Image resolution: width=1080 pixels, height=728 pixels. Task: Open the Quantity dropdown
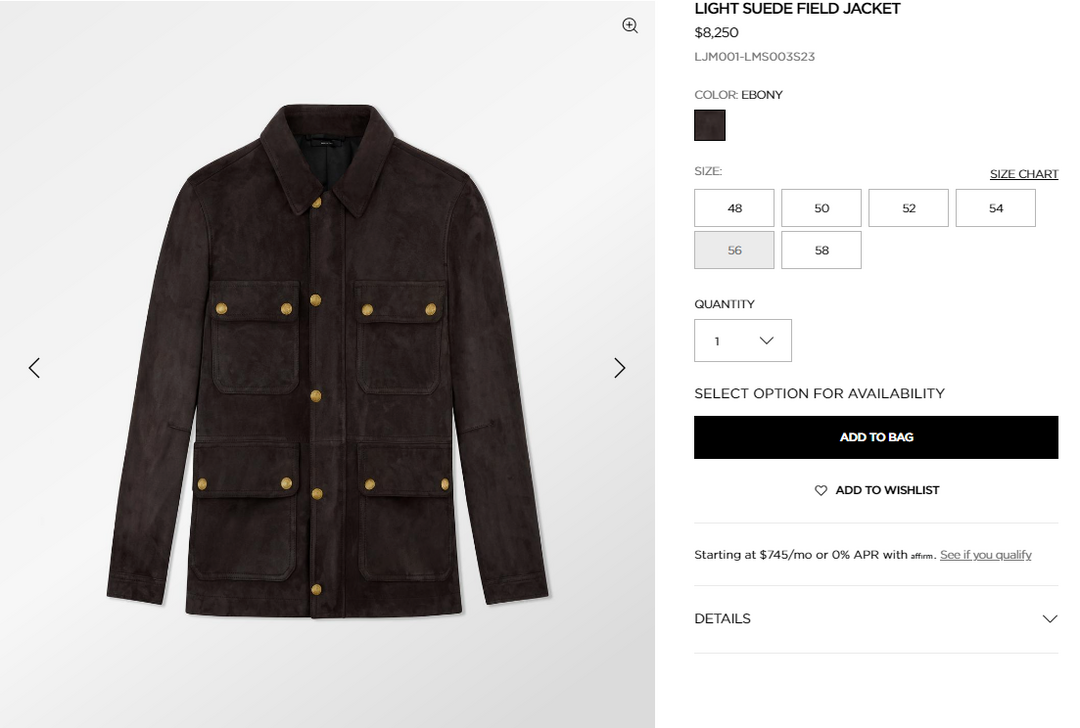pos(743,341)
